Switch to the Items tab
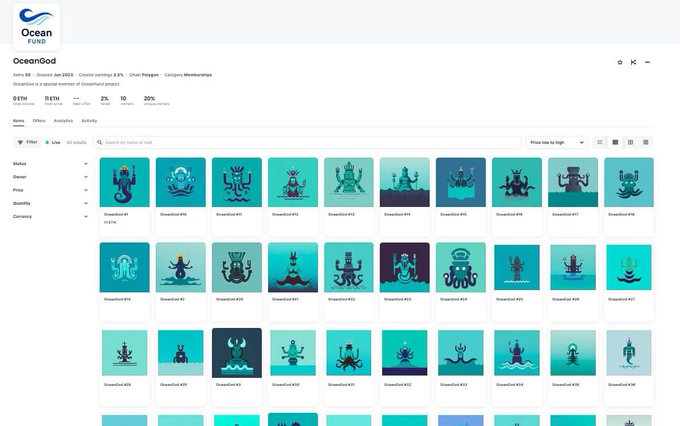The width and height of the screenshot is (680, 426). pos(19,121)
